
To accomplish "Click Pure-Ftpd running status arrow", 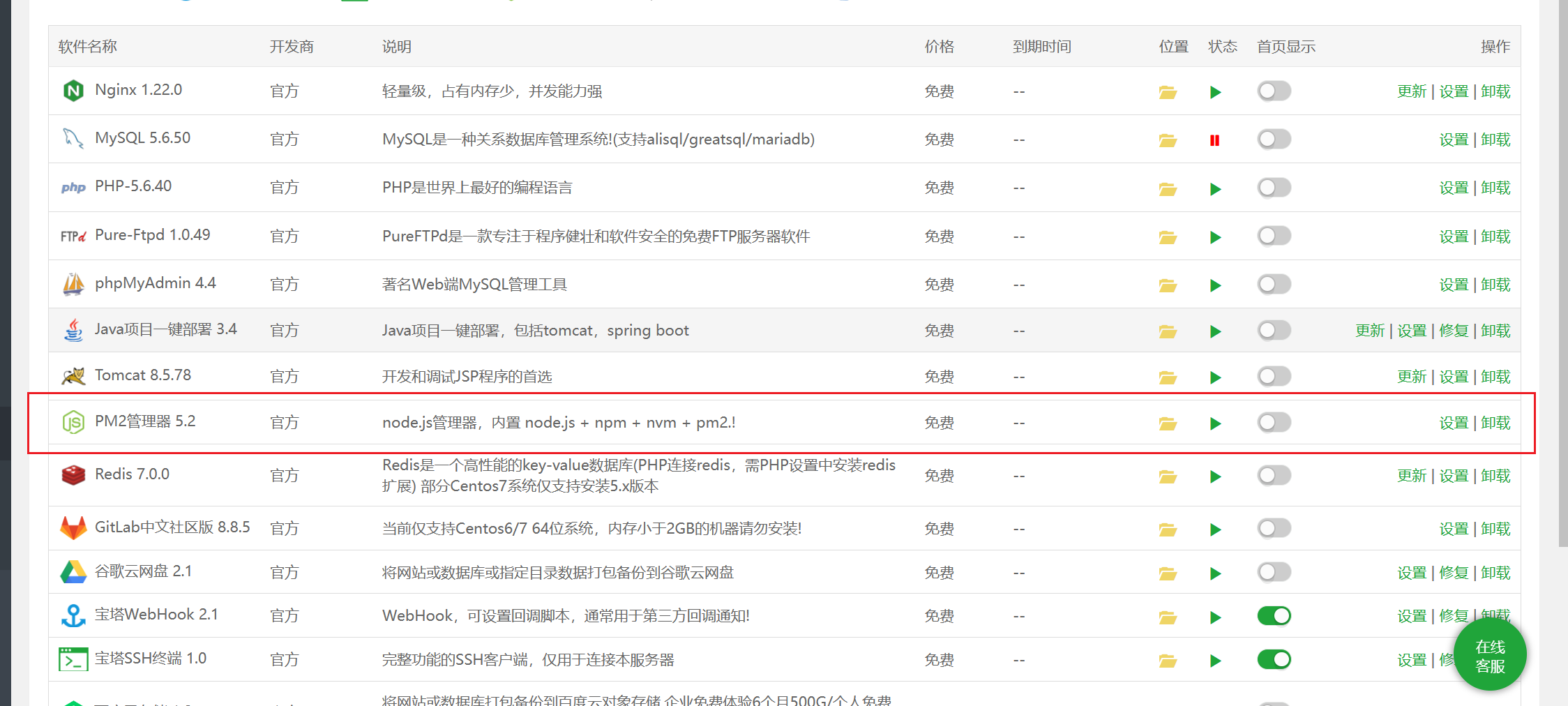I will tap(1215, 237).
